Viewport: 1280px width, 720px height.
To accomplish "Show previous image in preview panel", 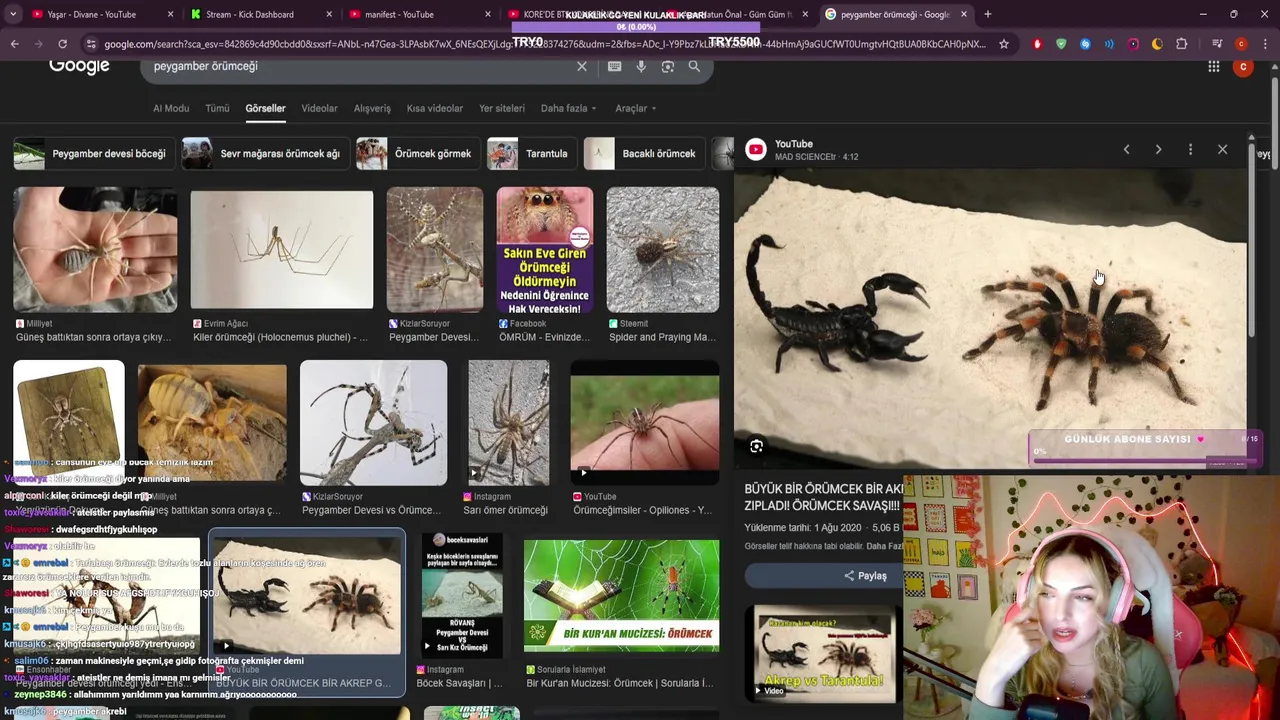I will tap(1126, 150).
